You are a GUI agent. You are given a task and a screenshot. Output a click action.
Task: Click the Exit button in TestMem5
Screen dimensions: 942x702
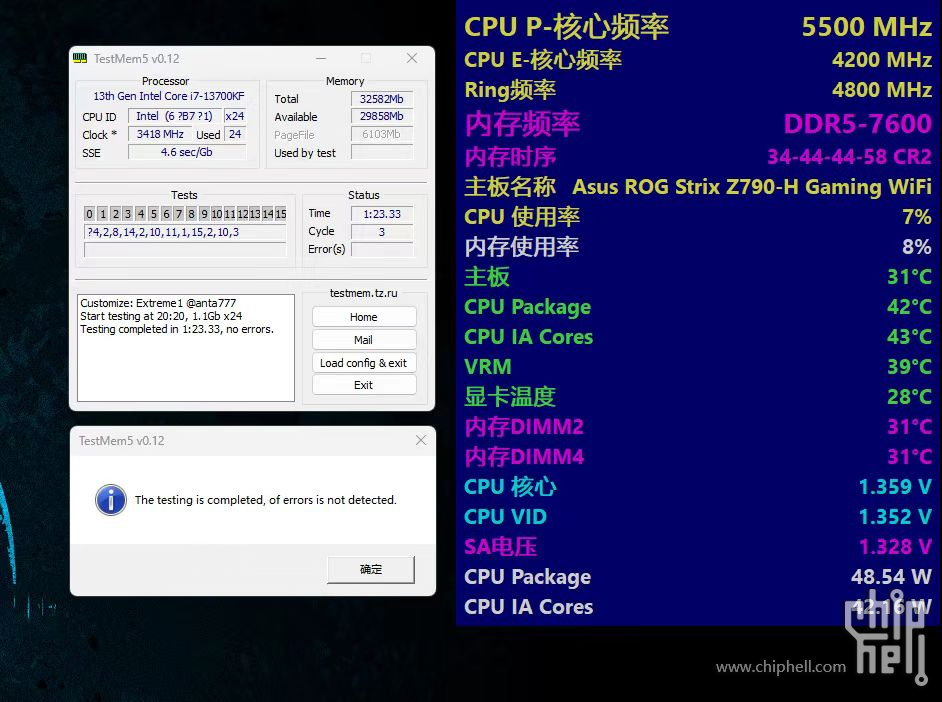[x=363, y=385]
